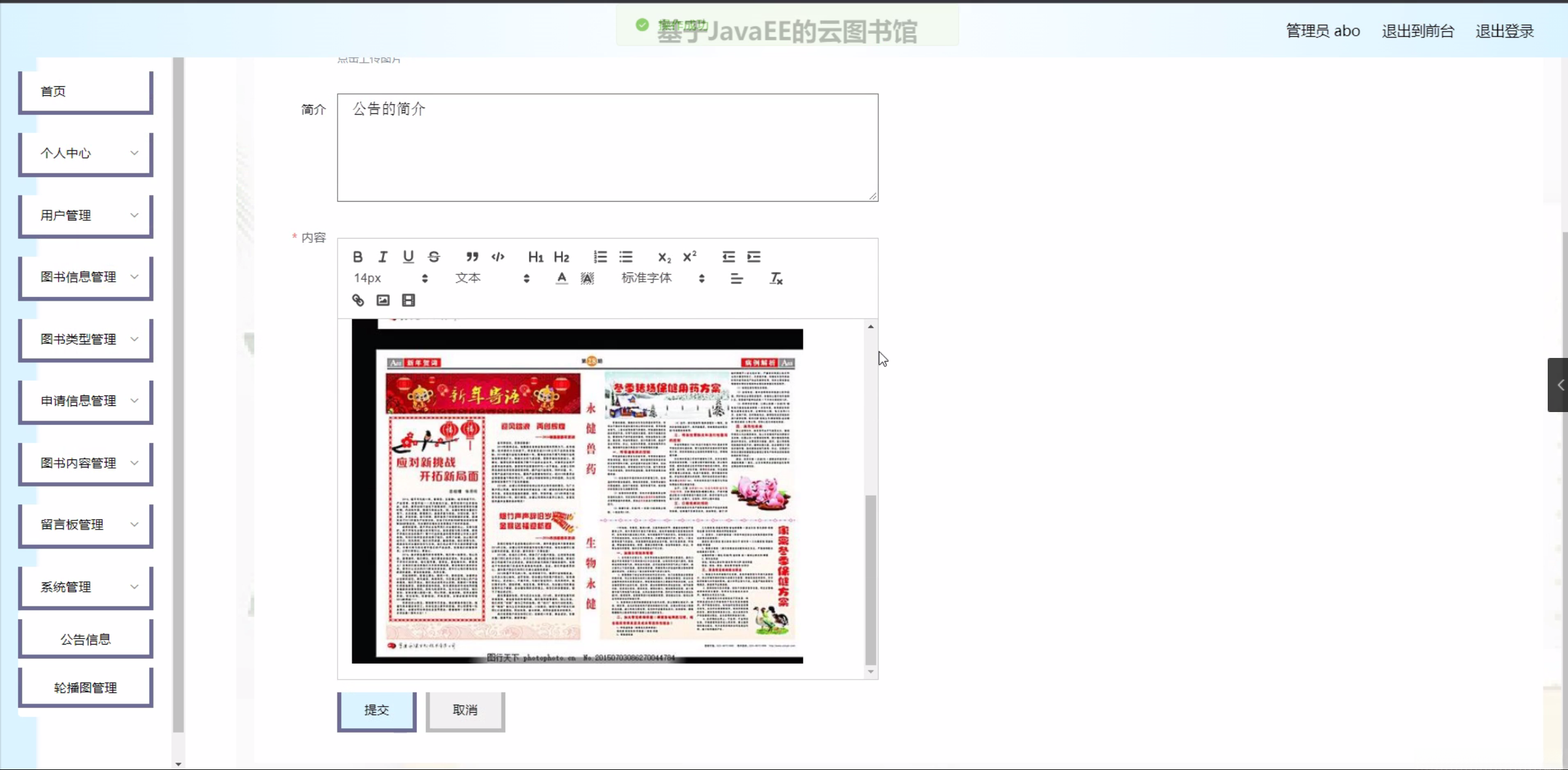Insert a video into the editor
The height and width of the screenshot is (770, 1568).
(x=408, y=300)
